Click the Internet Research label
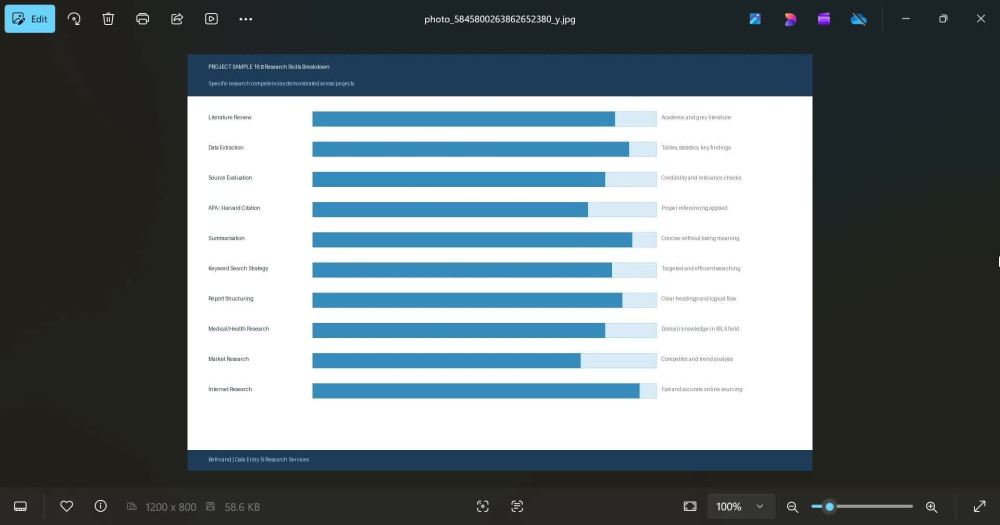Screen dimensions: 1000x525 point(230,389)
